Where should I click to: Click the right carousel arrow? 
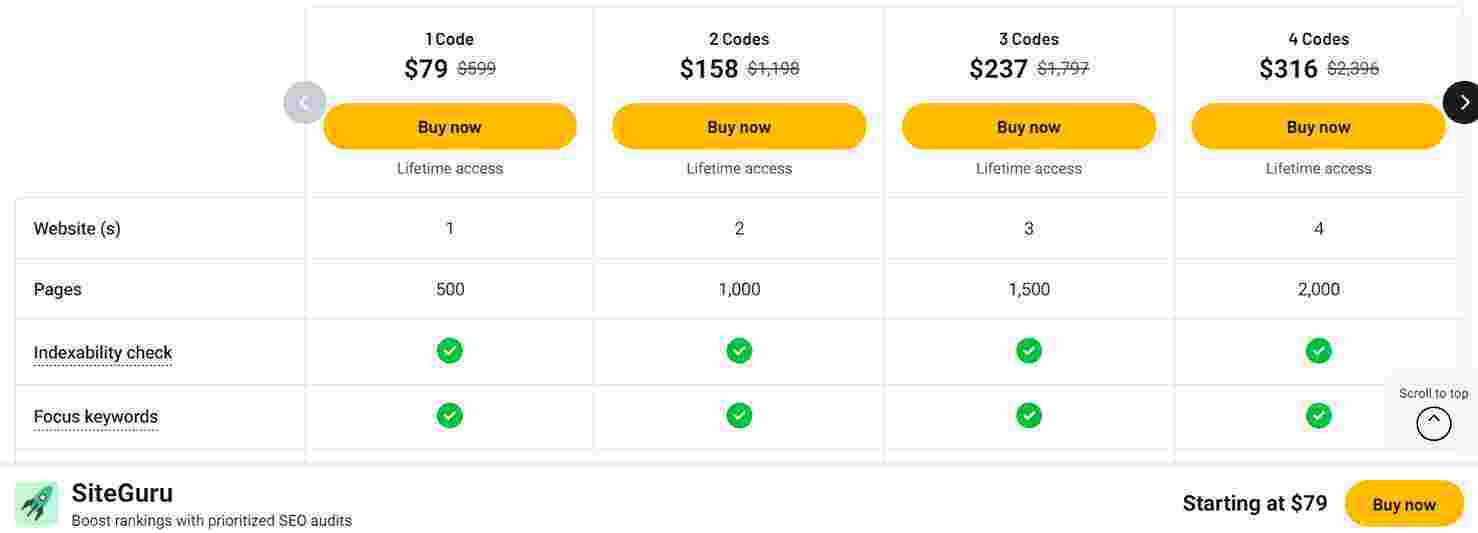click(x=1462, y=102)
